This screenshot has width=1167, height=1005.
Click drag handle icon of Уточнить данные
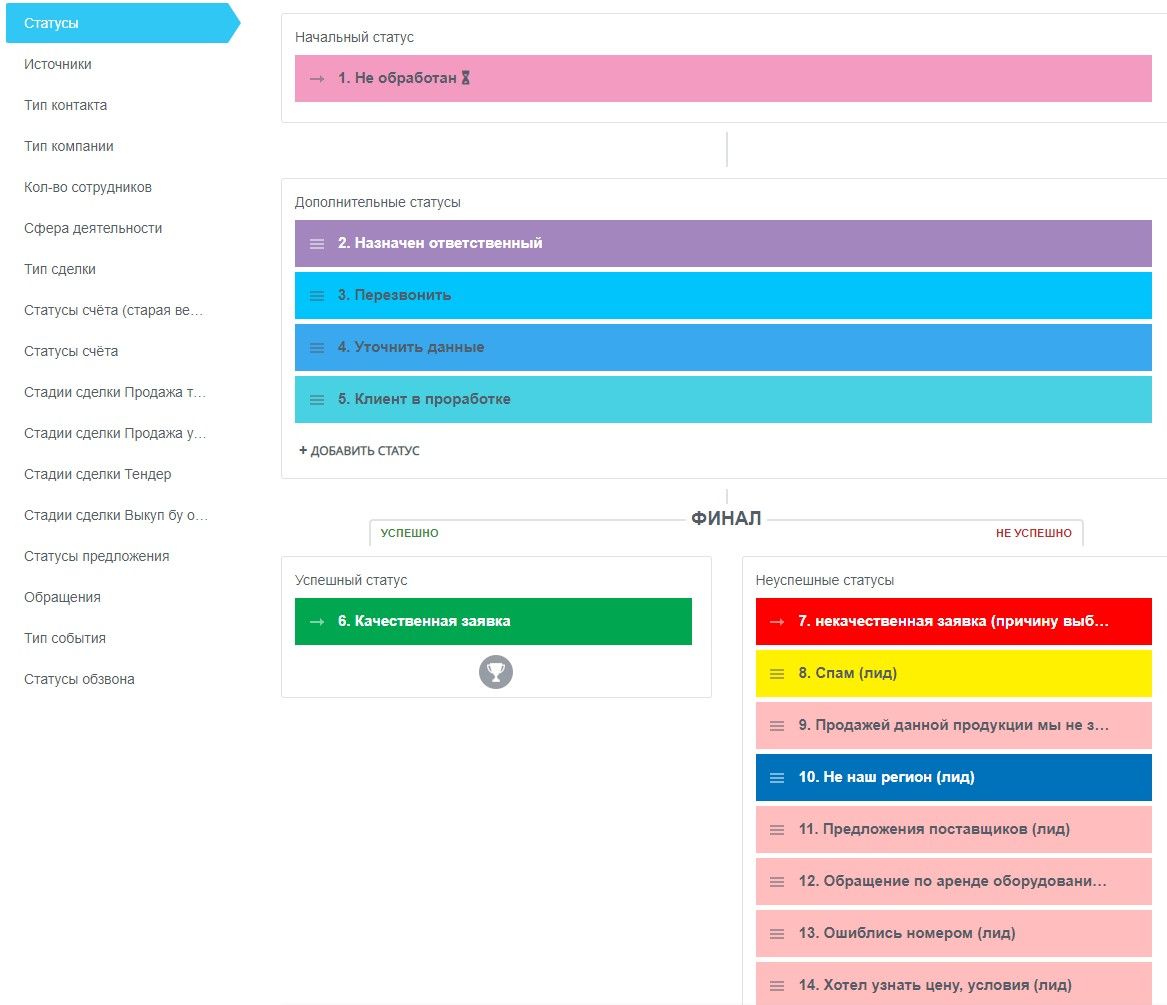[x=317, y=348]
